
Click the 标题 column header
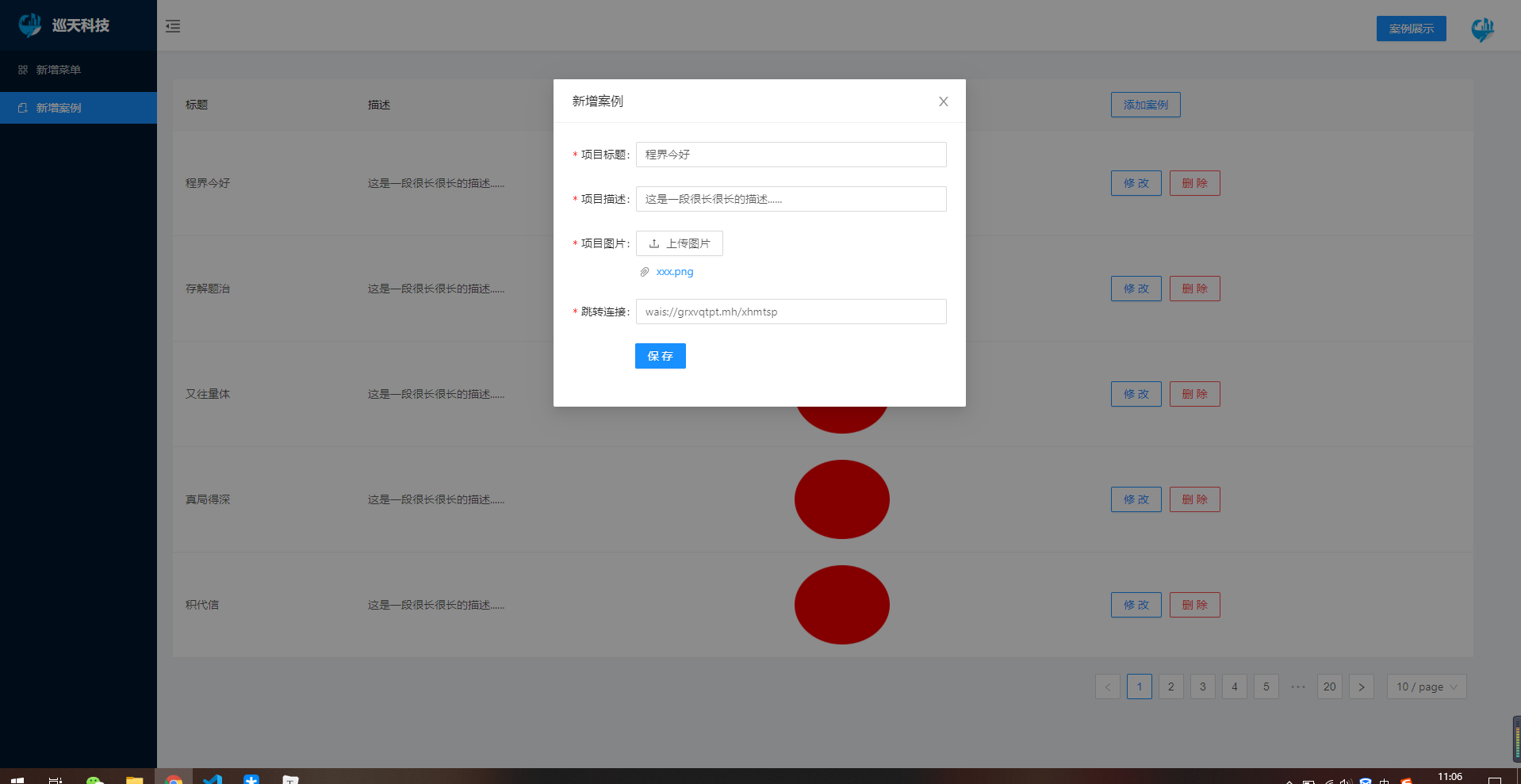click(x=197, y=105)
